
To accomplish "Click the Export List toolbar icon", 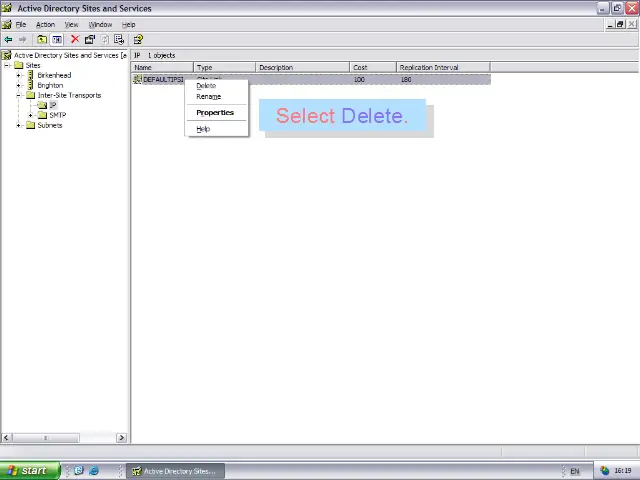I will [x=119, y=40].
